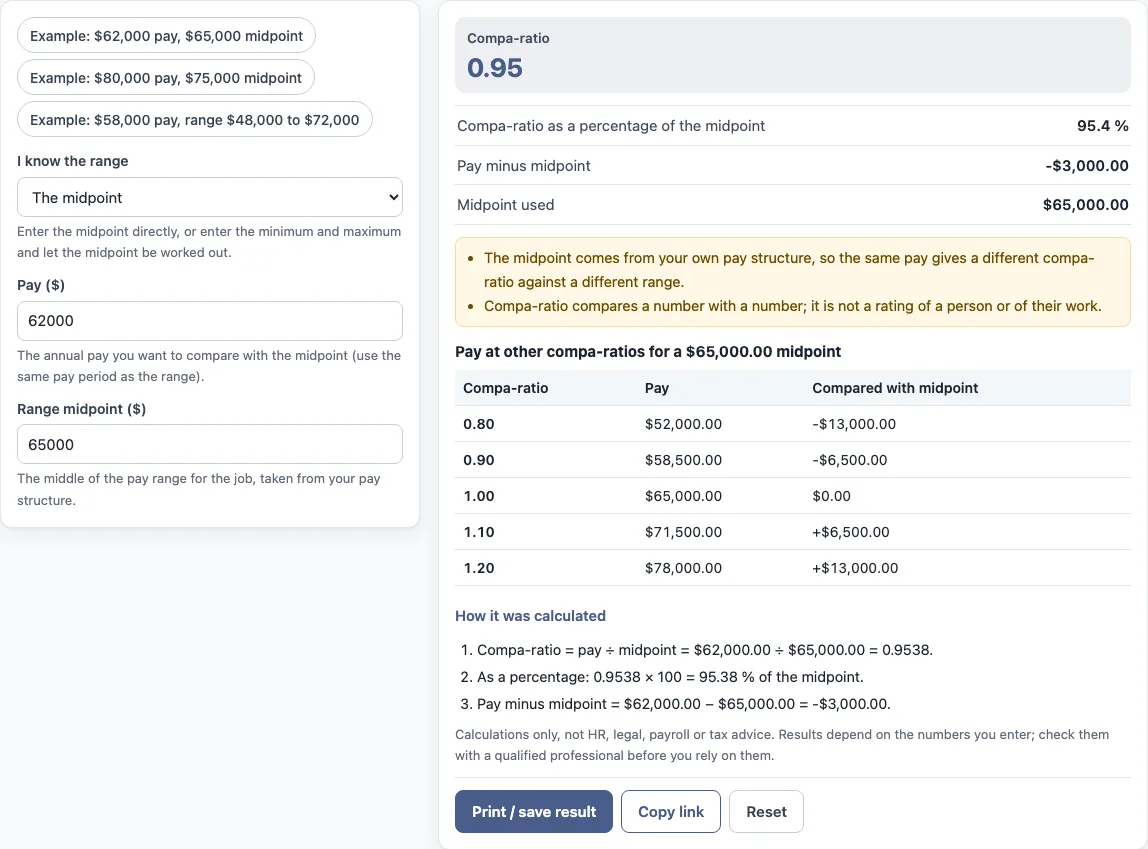Select the -$13,000.00 comparison cell
This screenshot has height=849, width=1148.
click(x=854, y=424)
